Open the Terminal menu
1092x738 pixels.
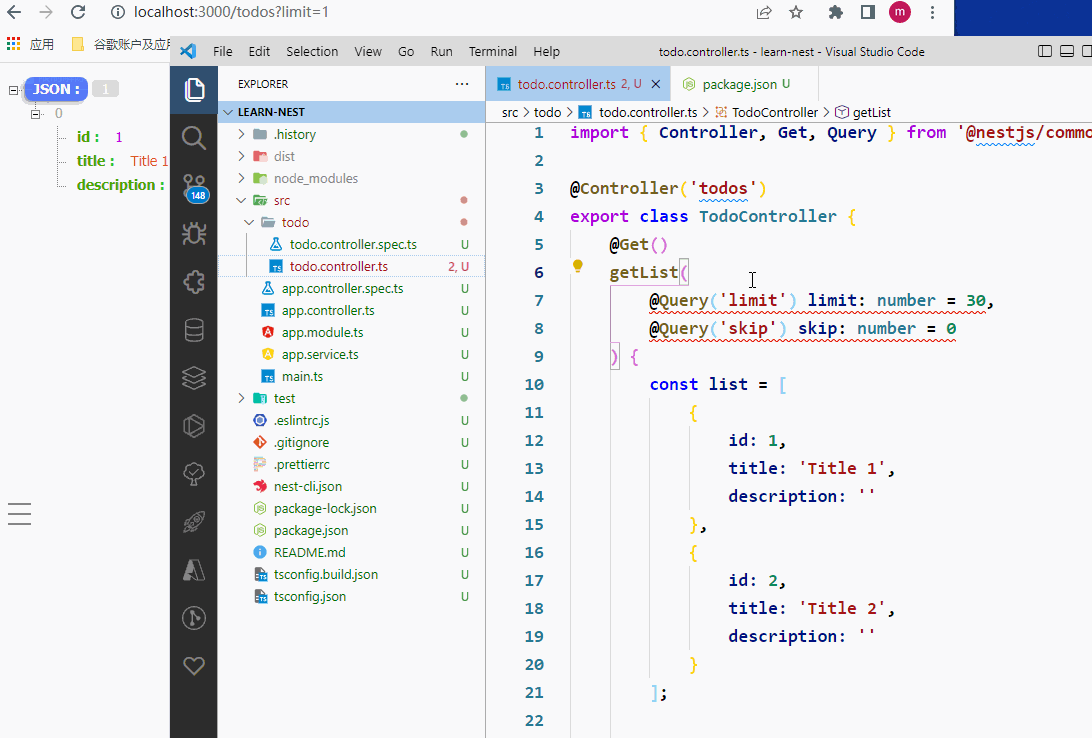point(492,51)
